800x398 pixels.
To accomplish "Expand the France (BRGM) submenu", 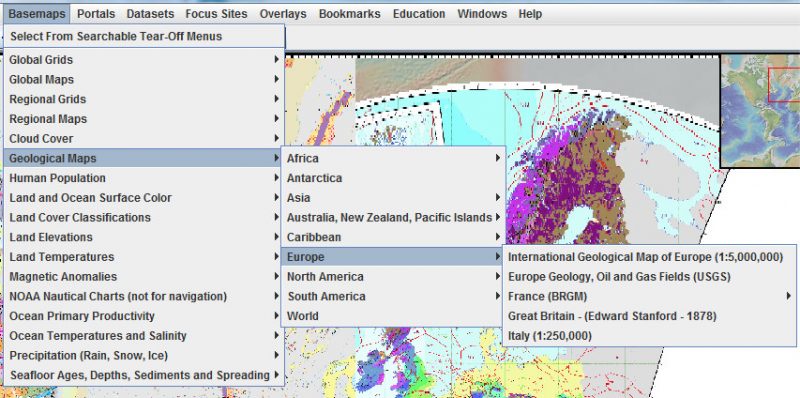I will click(x=649, y=296).
